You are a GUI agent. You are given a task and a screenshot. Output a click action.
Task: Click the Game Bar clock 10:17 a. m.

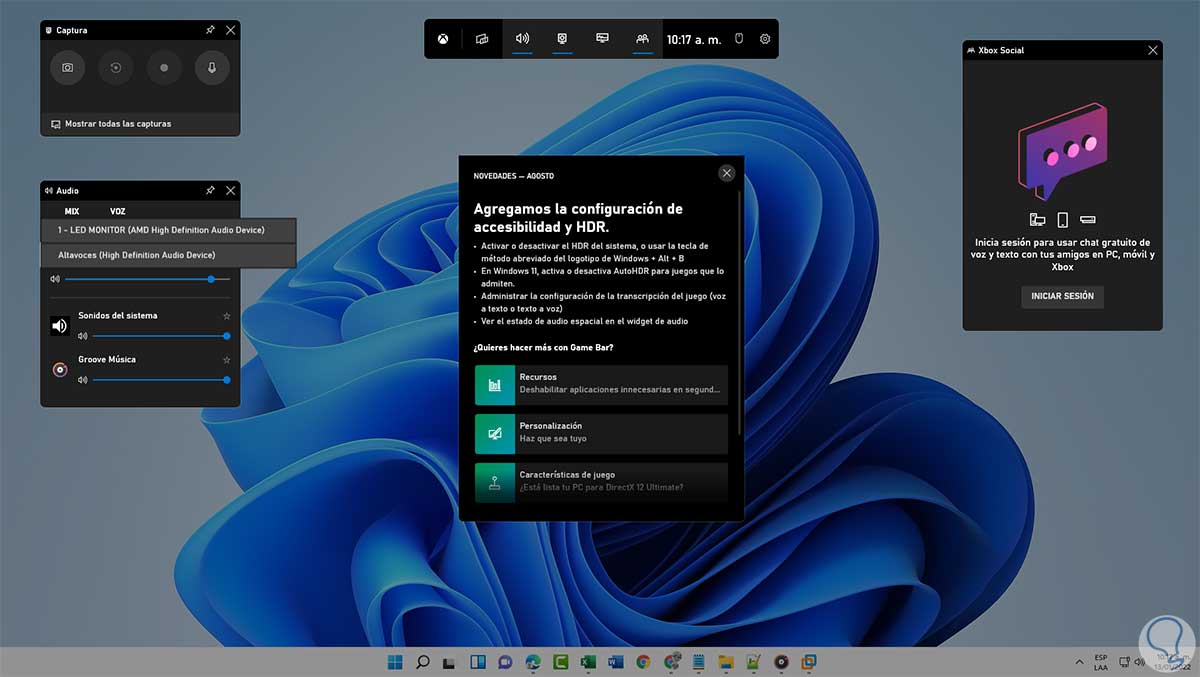tap(693, 39)
